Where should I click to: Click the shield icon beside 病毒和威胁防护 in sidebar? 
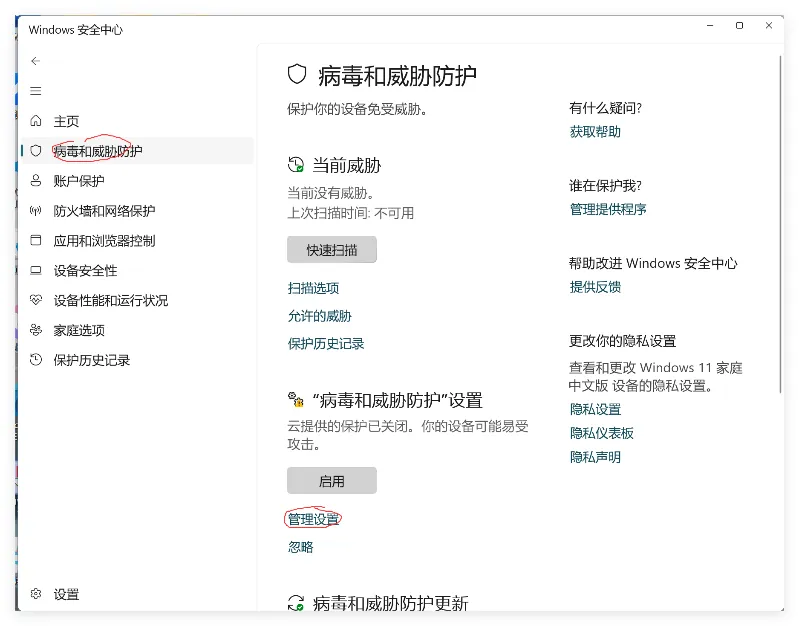click(36, 151)
